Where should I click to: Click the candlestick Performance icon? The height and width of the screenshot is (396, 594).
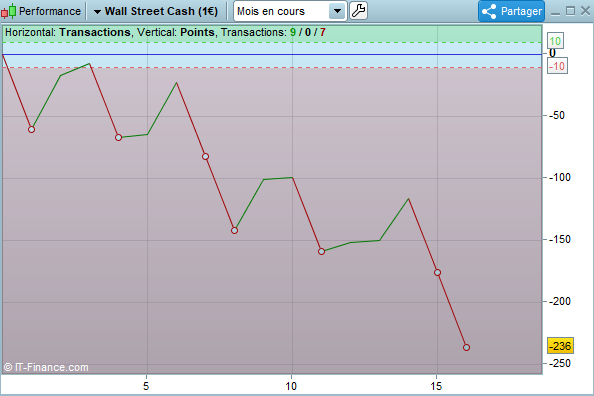8,11
